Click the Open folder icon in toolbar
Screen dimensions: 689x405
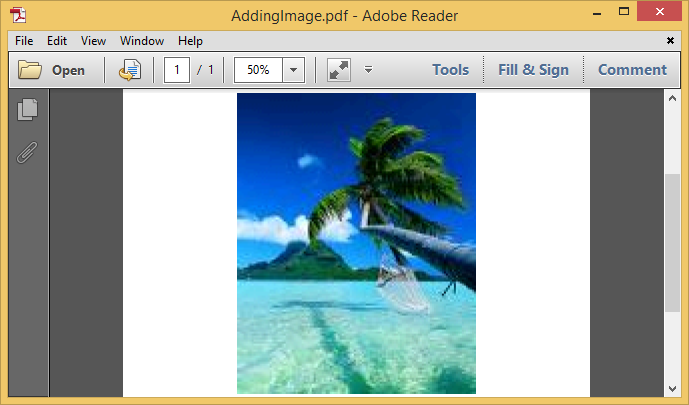[30, 70]
